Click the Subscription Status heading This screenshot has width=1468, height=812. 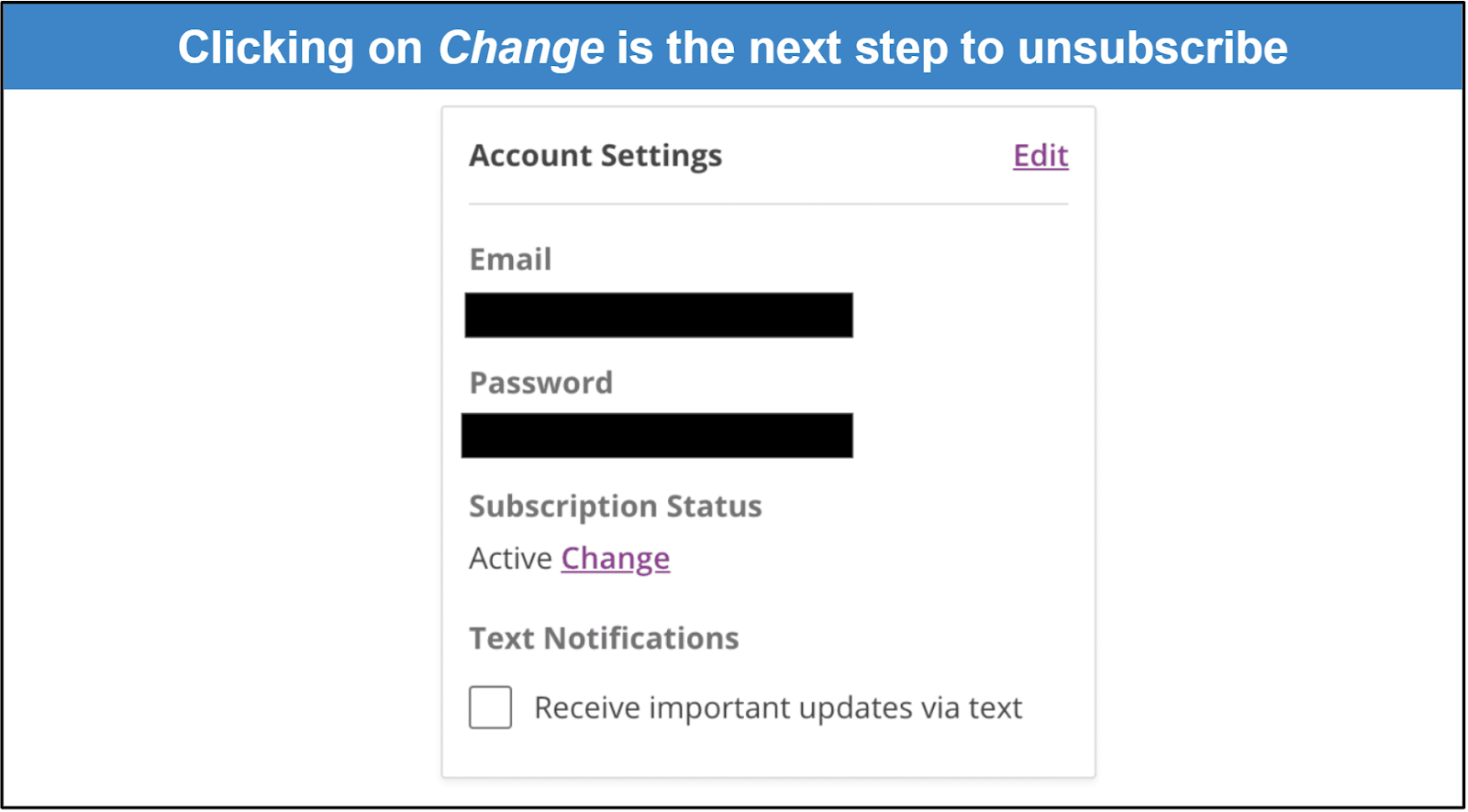tap(615, 506)
